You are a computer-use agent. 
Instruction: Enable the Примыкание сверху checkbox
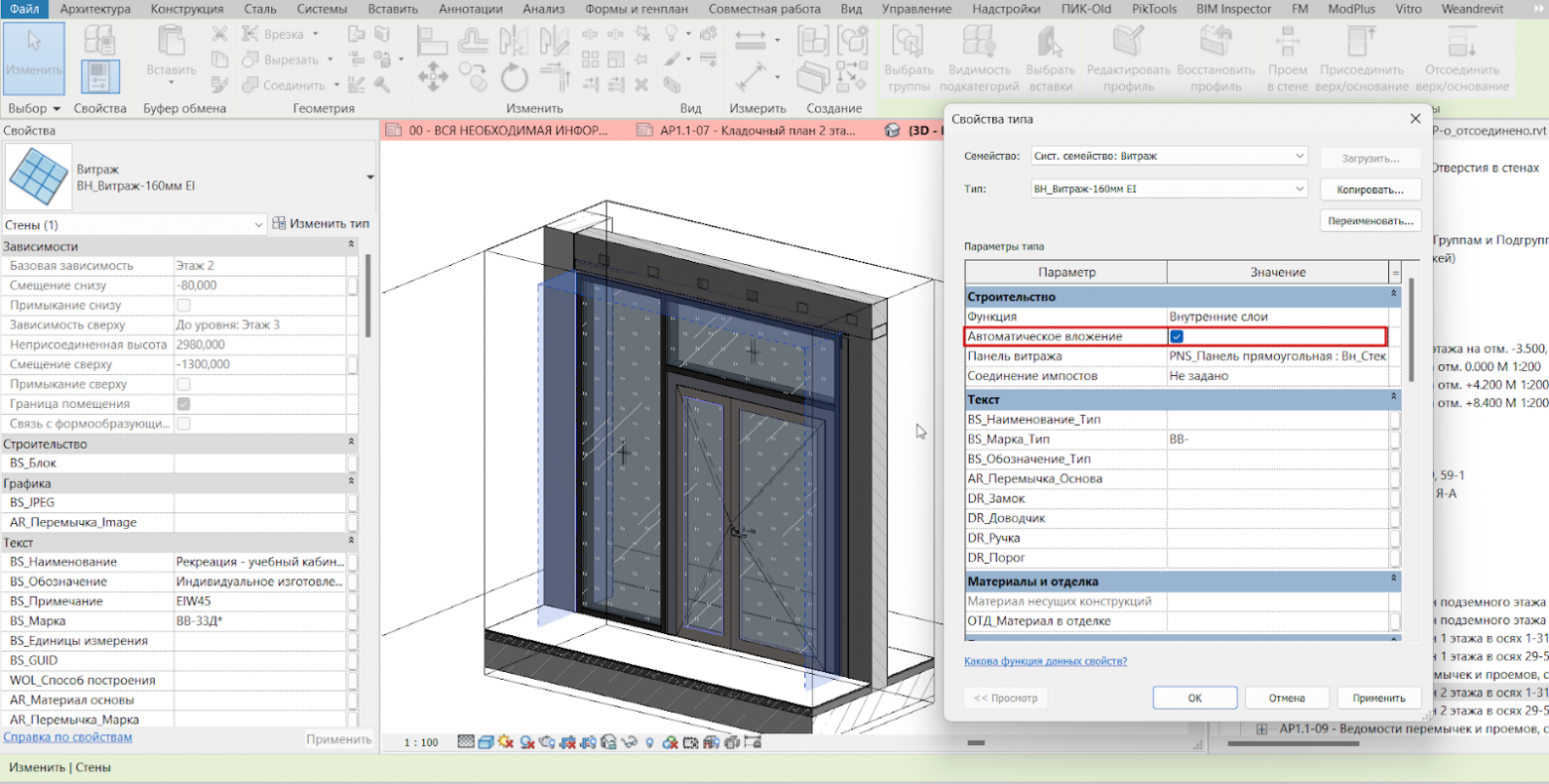pyautogui.click(x=184, y=384)
